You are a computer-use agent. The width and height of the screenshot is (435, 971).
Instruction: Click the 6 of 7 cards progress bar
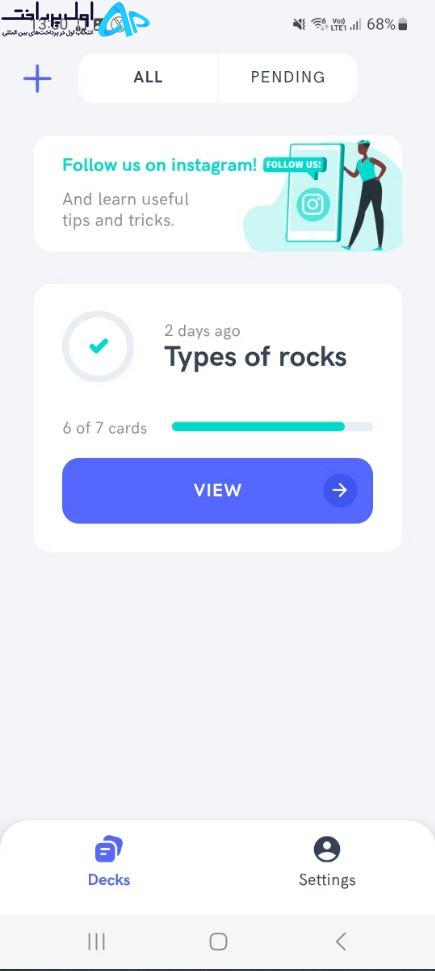[272, 427]
